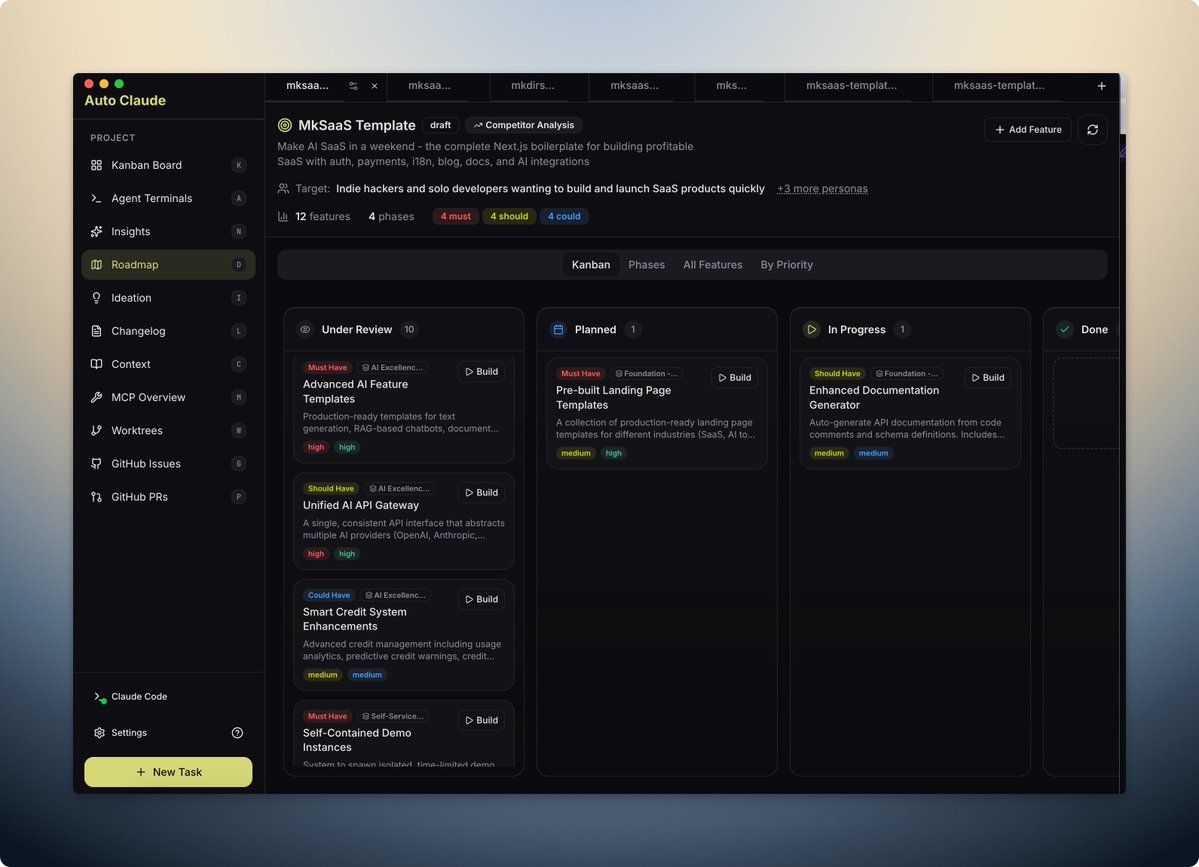Viewport: 1199px width, 867px height.
Task: Select the mksaas... project tab
Action: [634, 86]
